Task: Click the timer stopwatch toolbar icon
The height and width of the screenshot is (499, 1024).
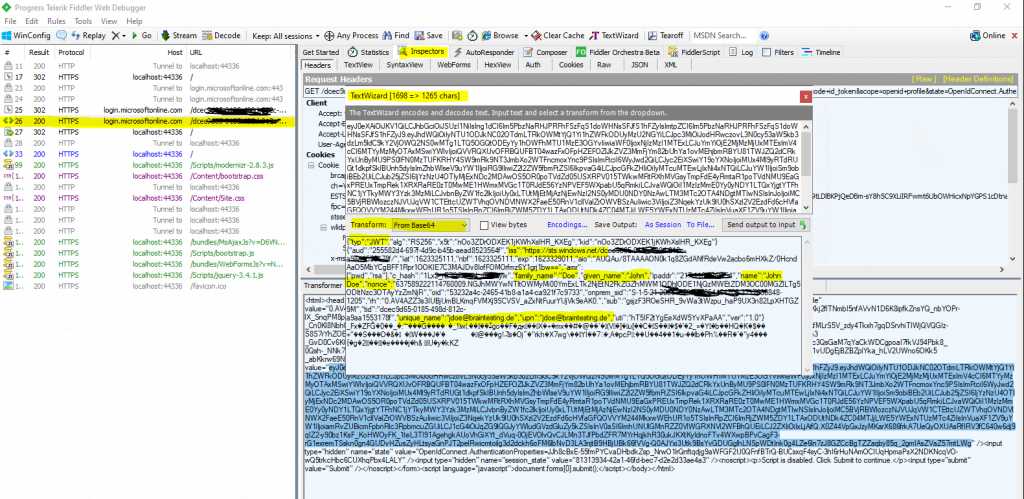Action: [x=470, y=35]
